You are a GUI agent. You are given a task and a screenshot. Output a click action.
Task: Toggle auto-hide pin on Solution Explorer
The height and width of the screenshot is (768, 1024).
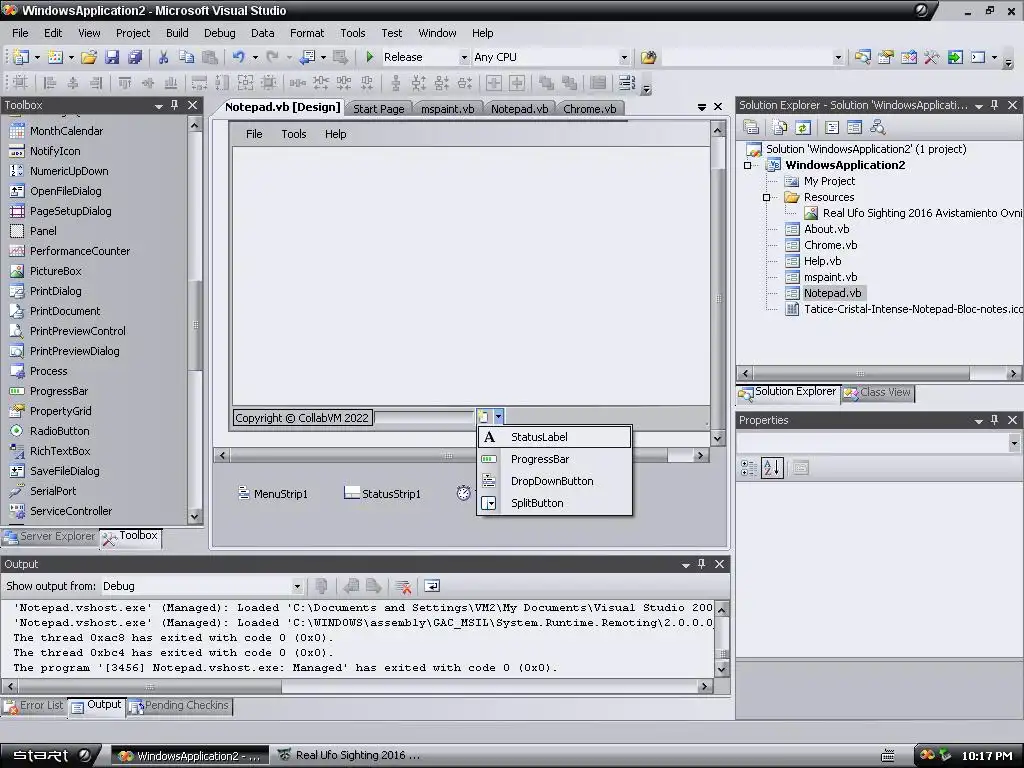coord(995,105)
